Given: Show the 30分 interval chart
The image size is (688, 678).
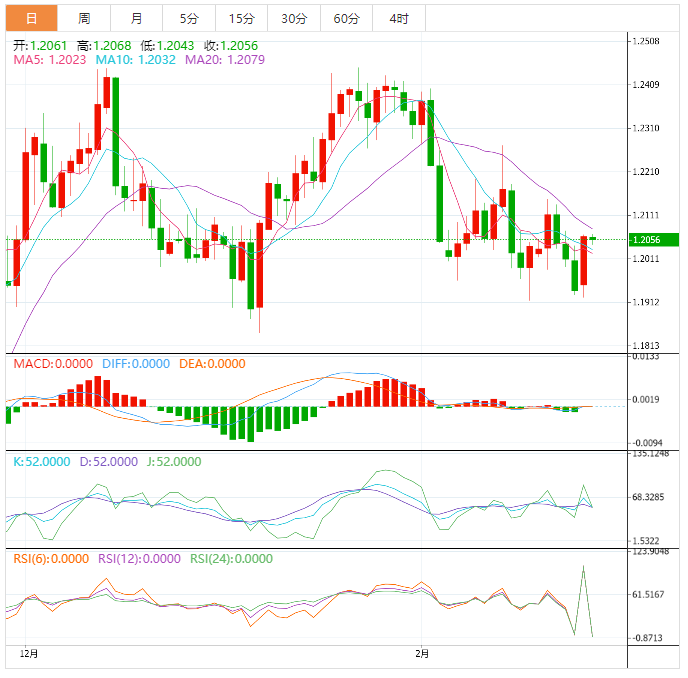Looking at the screenshot, I should click(x=294, y=18).
